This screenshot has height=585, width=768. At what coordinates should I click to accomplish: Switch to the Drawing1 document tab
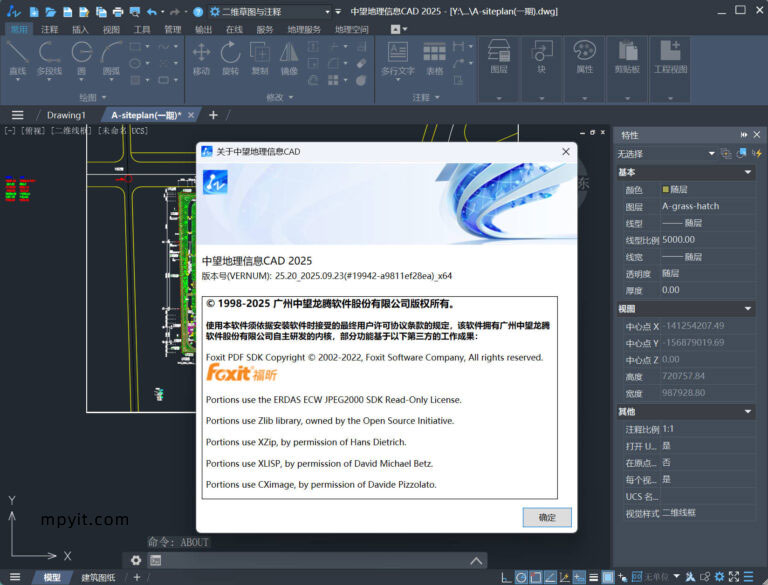pyautogui.click(x=66, y=115)
